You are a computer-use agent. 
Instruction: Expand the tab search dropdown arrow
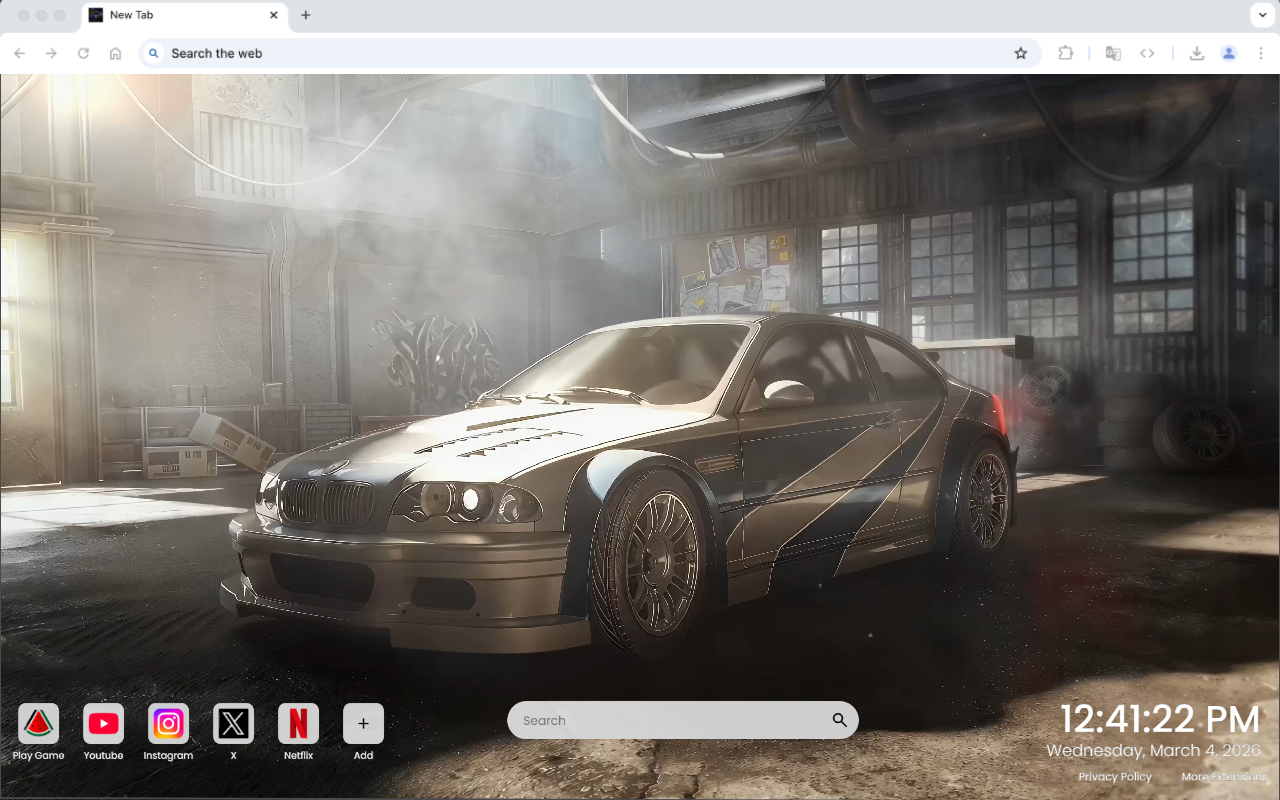1261,15
